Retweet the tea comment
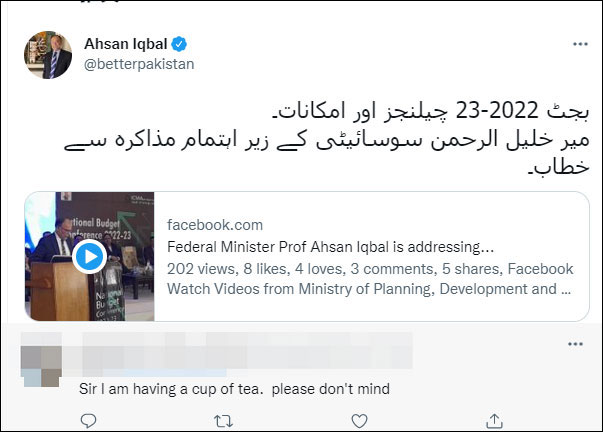The image size is (603, 432). 223,422
